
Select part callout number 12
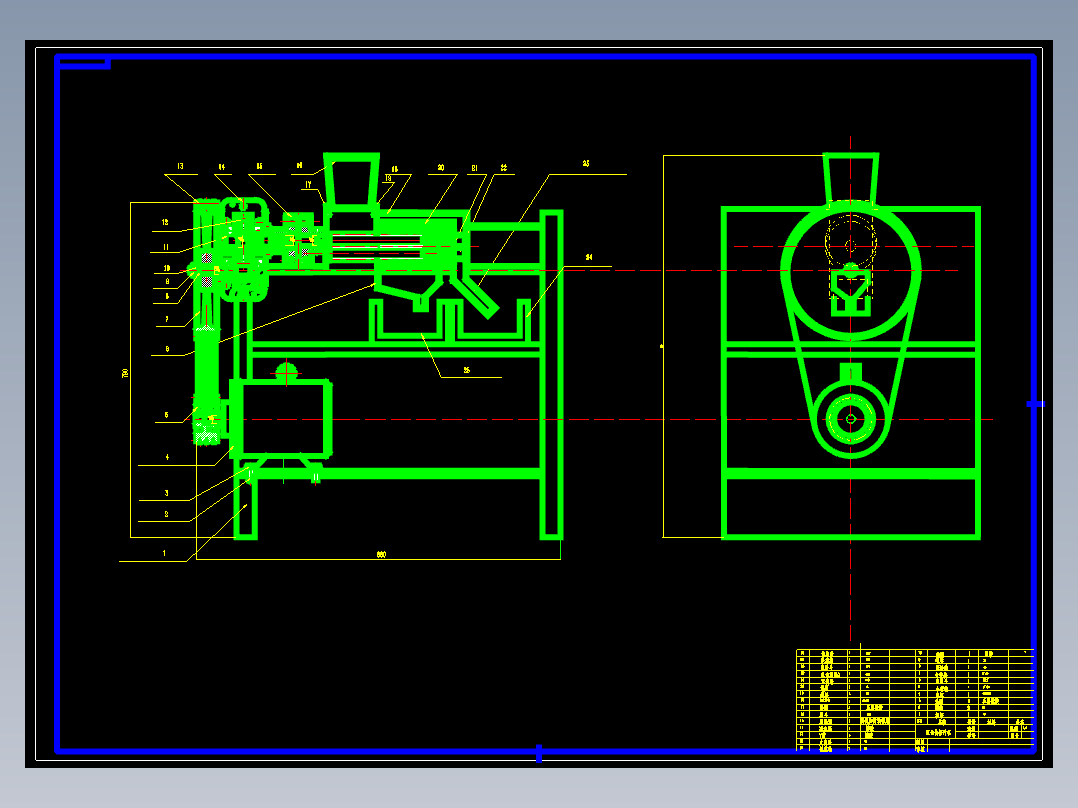point(165,222)
